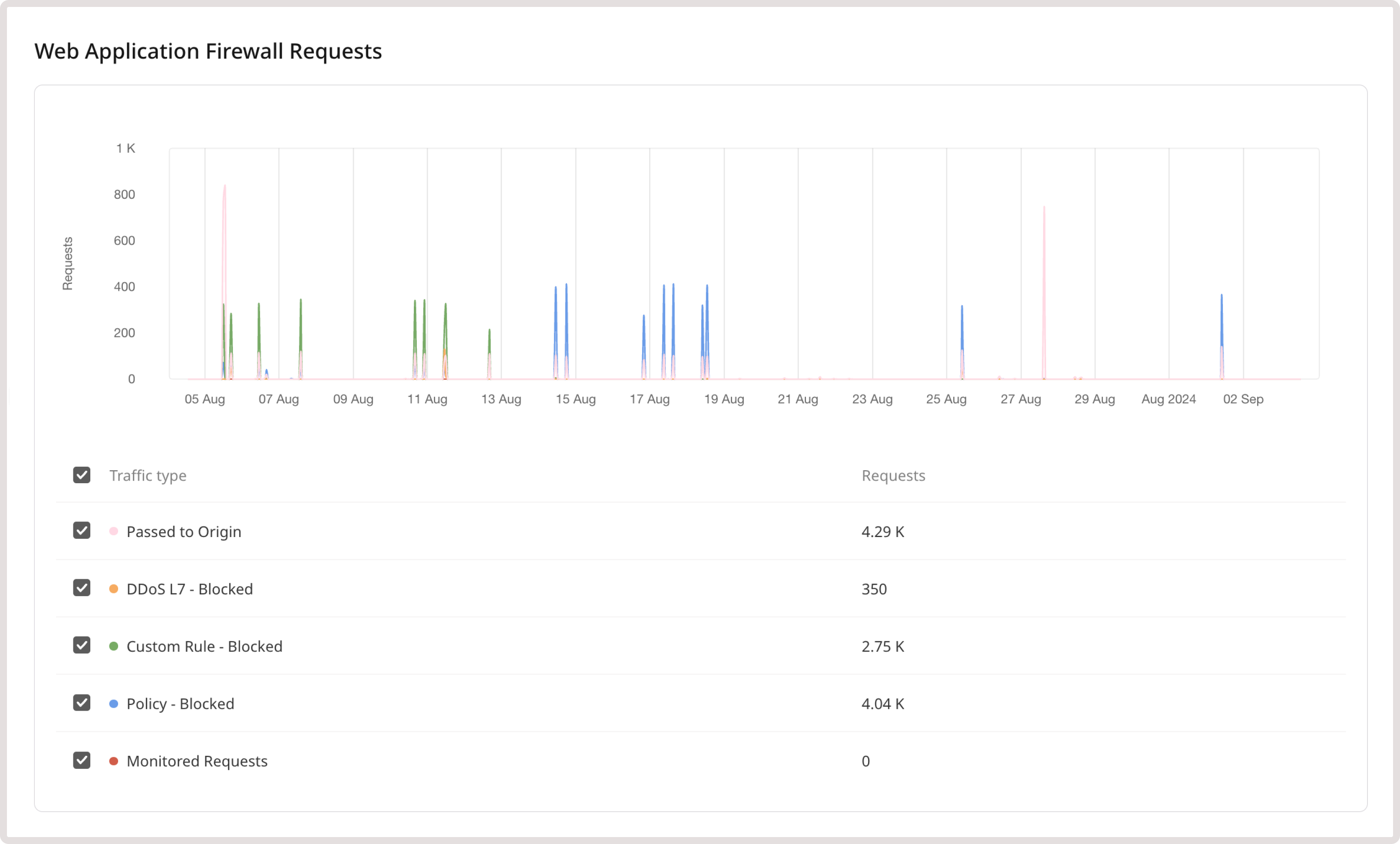Click the 02 Sep axis label
Image resolution: width=1400 pixels, height=844 pixels.
(x=1243, y=399)
